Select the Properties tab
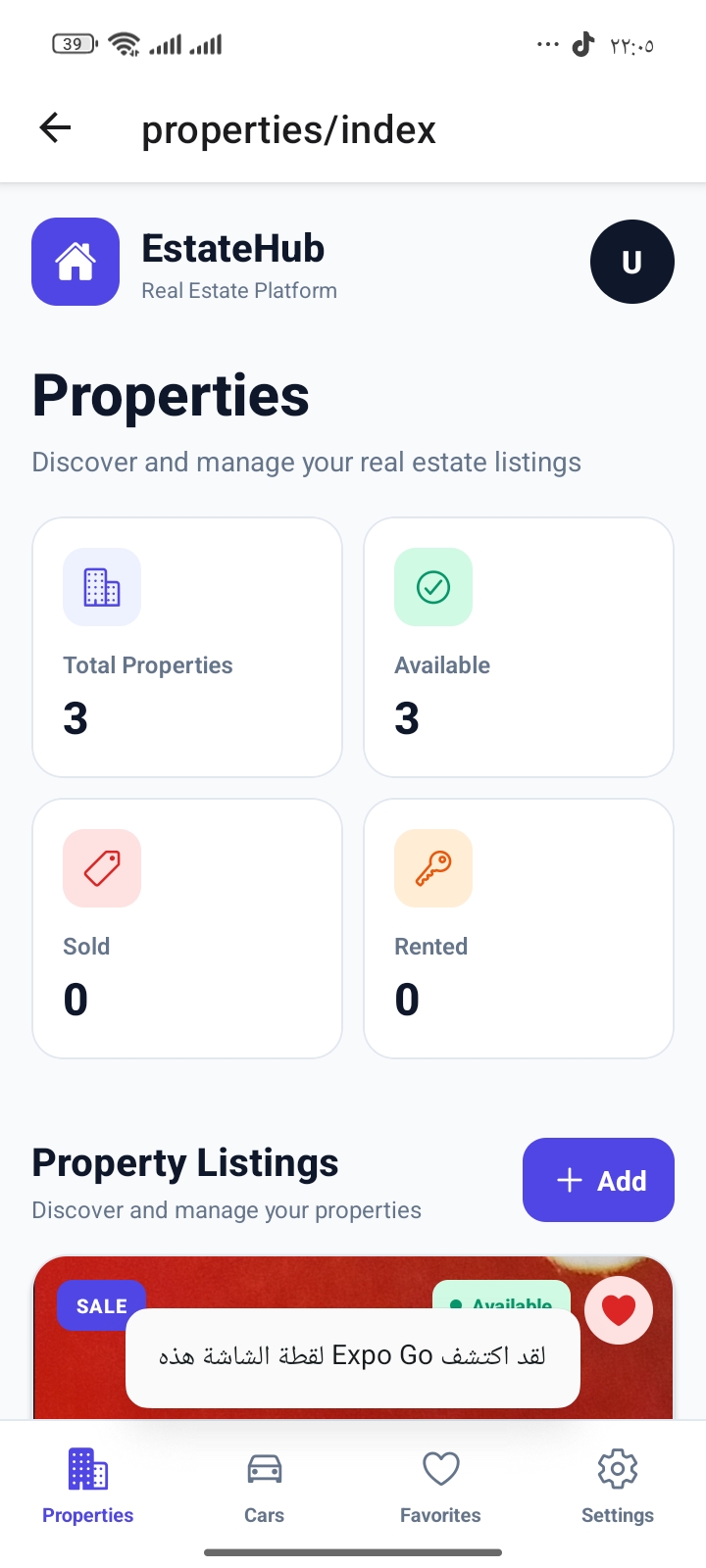Screen dimensions: 706x1568 tap(88, 1487)
